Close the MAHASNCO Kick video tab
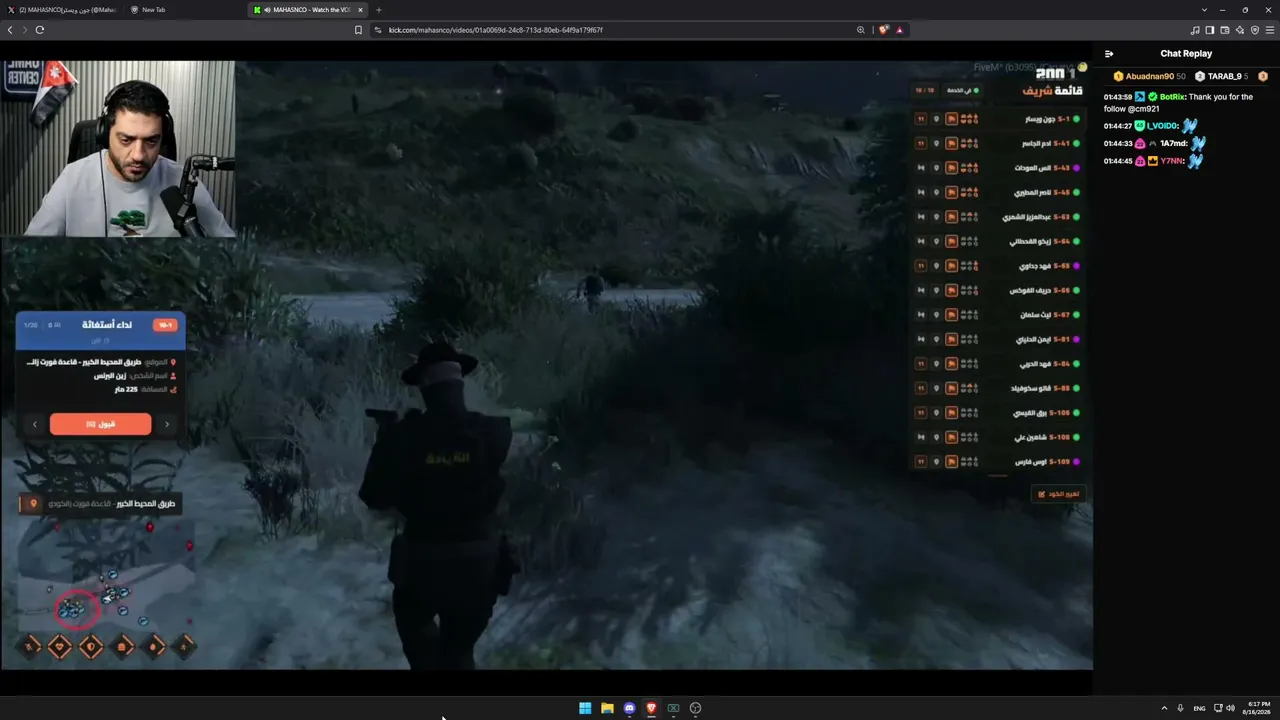Viewport: 1280px width, 720px height. click(361, 10)
